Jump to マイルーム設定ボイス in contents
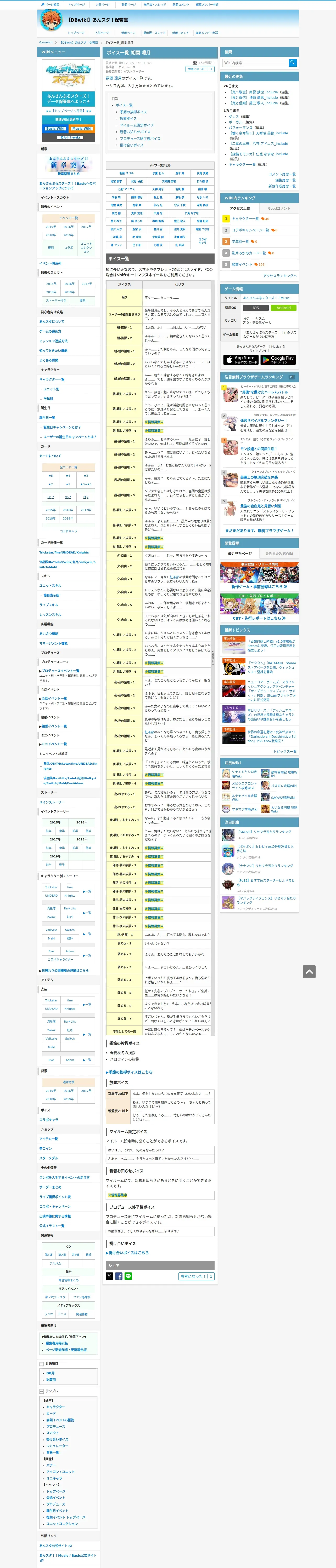Image resolution: width=336 pixels, height=1568 pixels. pos(137,125)
